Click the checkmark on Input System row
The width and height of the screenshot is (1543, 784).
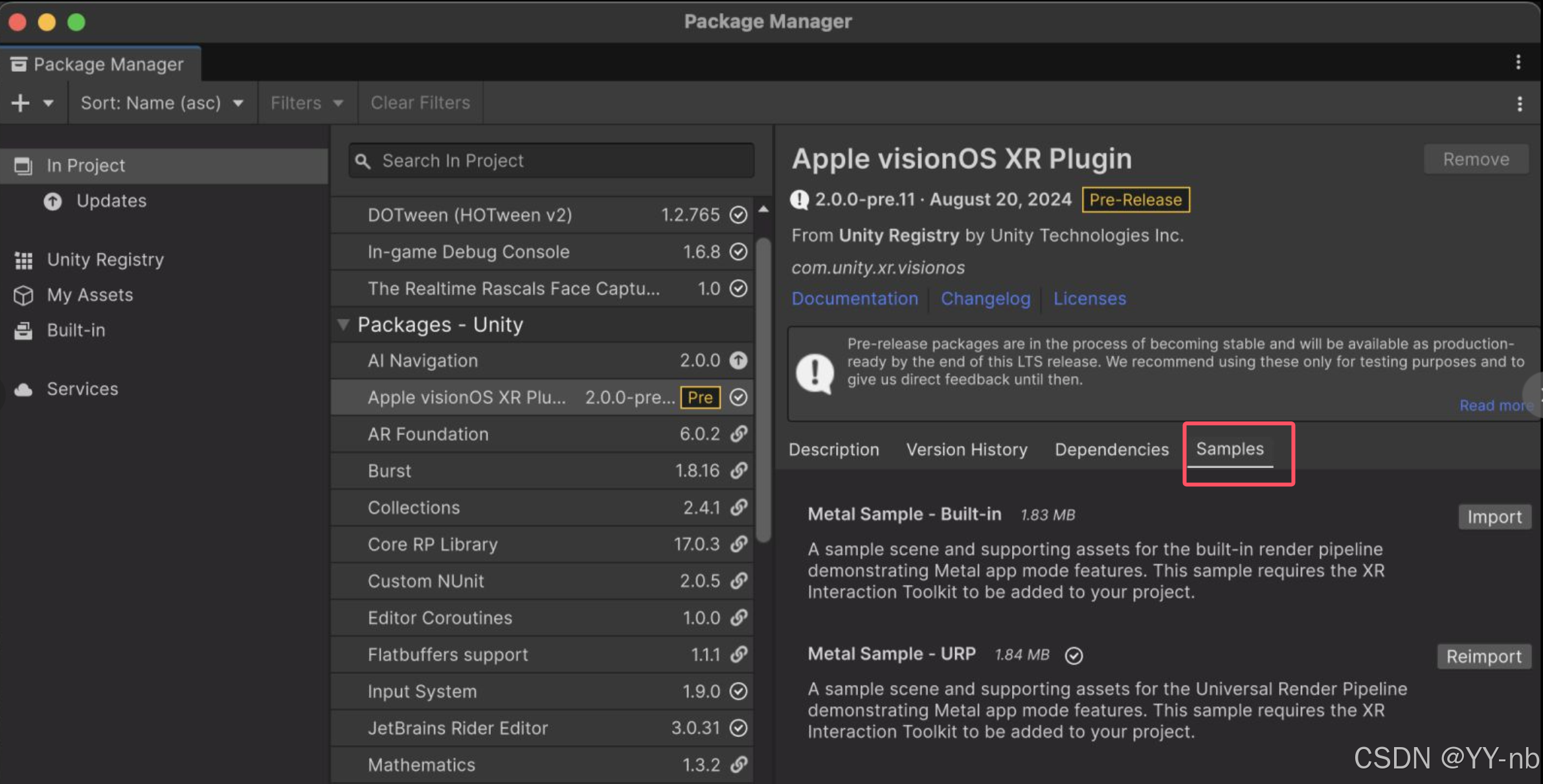click(738, 691)
